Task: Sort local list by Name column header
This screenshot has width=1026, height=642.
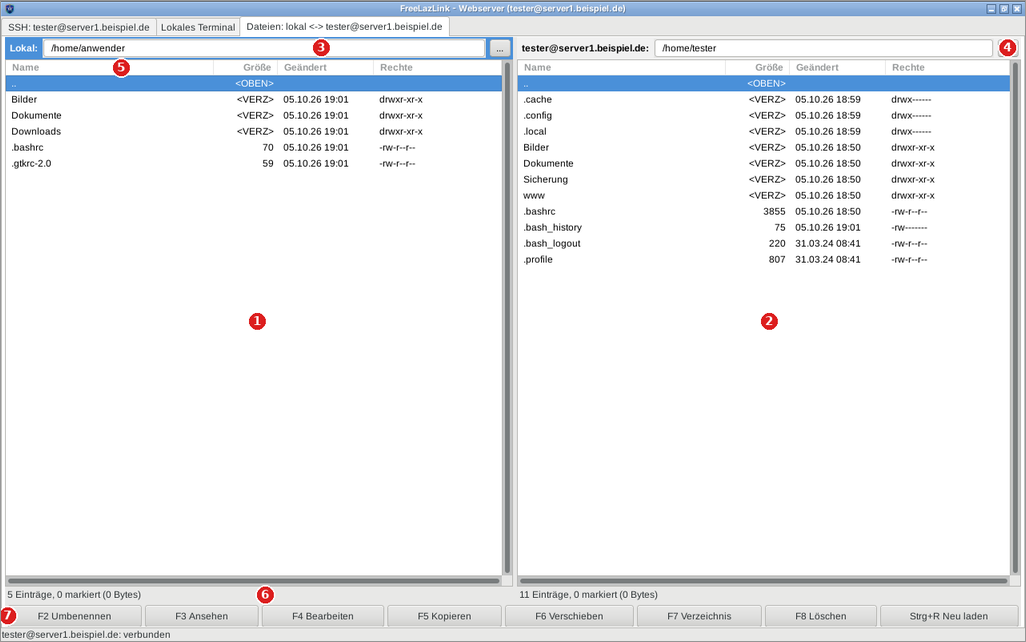Action: tap(109, 67)
